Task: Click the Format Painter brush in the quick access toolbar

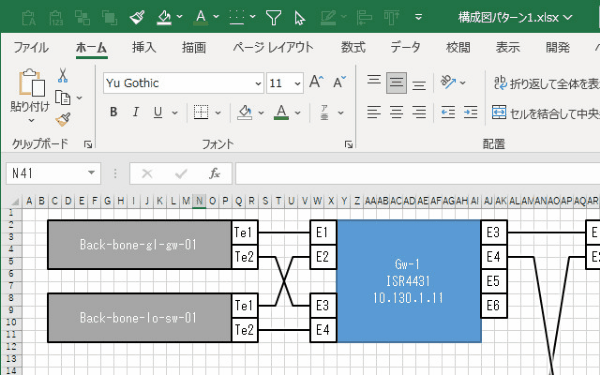Action: (137, 17)
